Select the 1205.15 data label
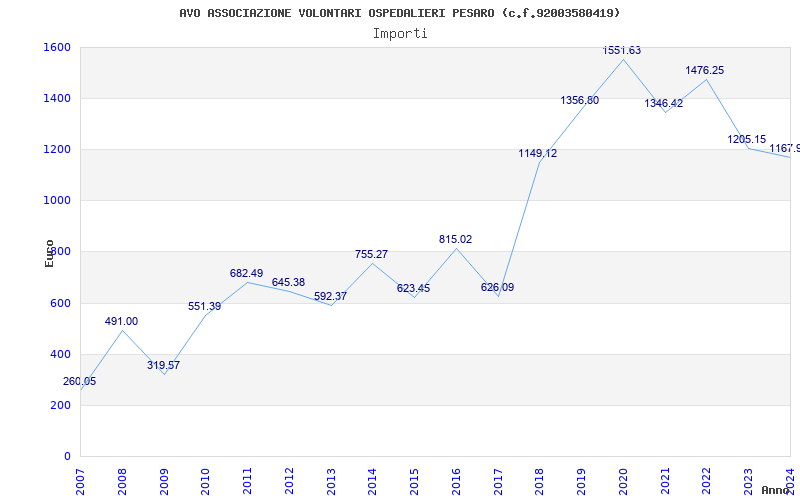This screenshot has height=500, width=800. coord(747,139)
